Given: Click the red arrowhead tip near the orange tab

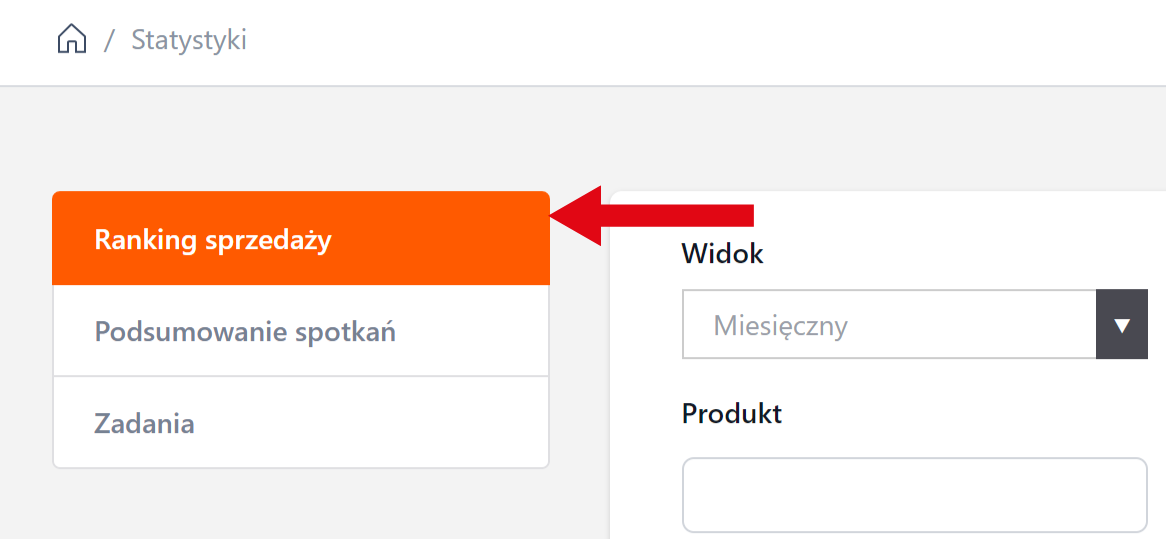Looking at the screenshot, I should click(558, 215).
